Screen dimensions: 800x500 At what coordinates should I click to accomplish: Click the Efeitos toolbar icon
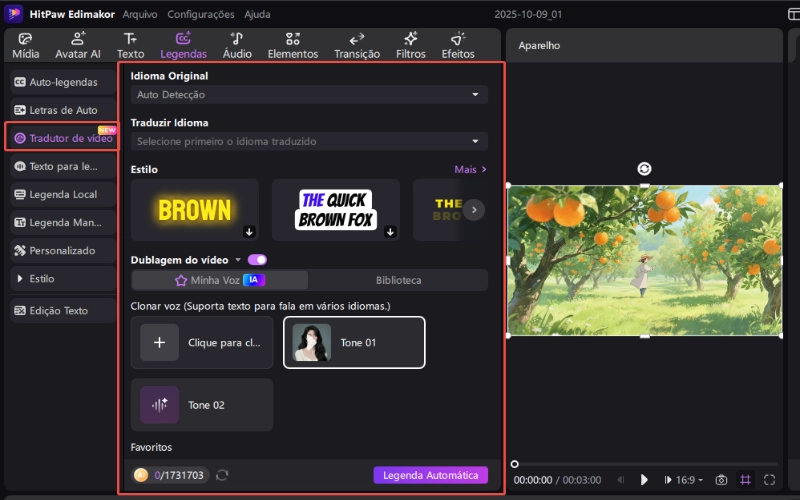(x=458, y=45)
